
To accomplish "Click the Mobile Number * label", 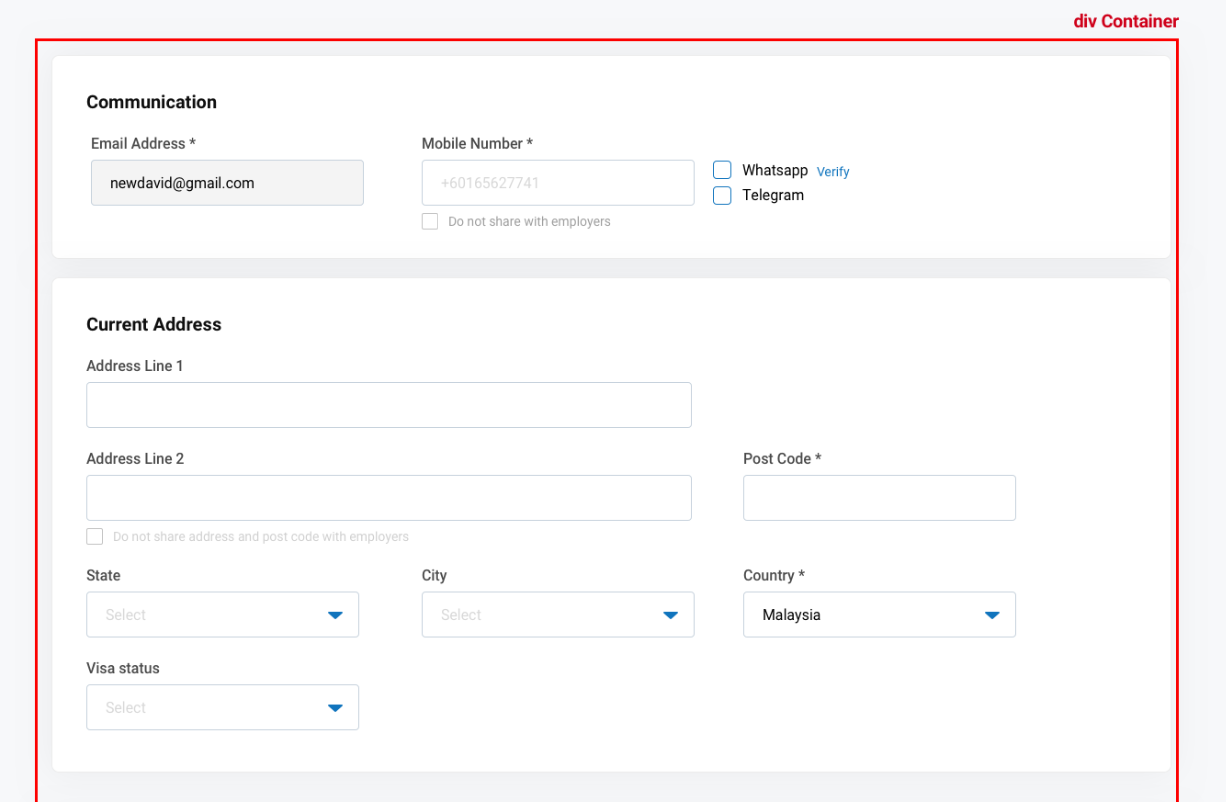I will pos(477,144).
